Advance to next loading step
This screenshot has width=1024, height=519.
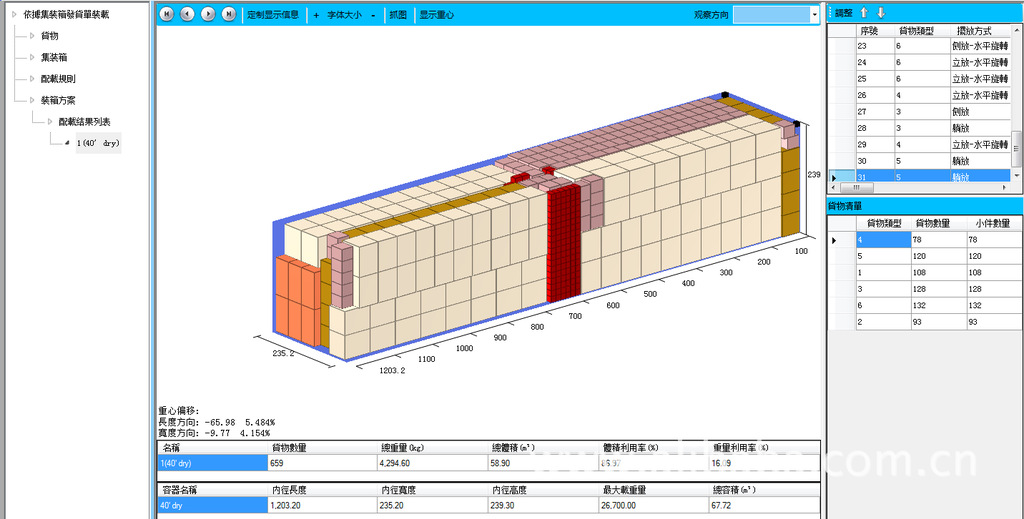[208, 14]
